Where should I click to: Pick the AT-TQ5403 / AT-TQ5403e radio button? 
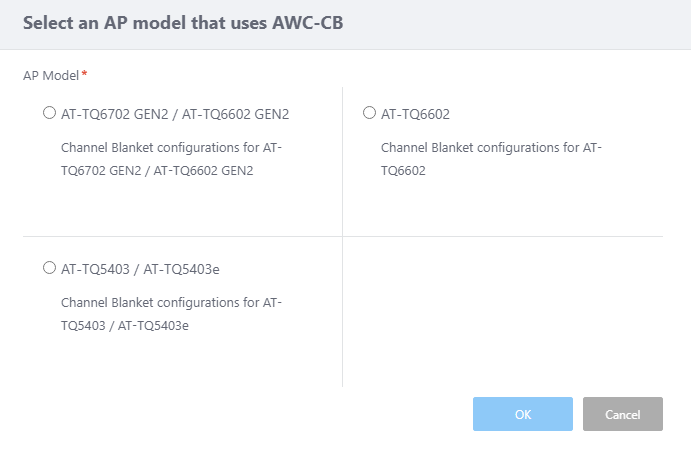[49, 267]
